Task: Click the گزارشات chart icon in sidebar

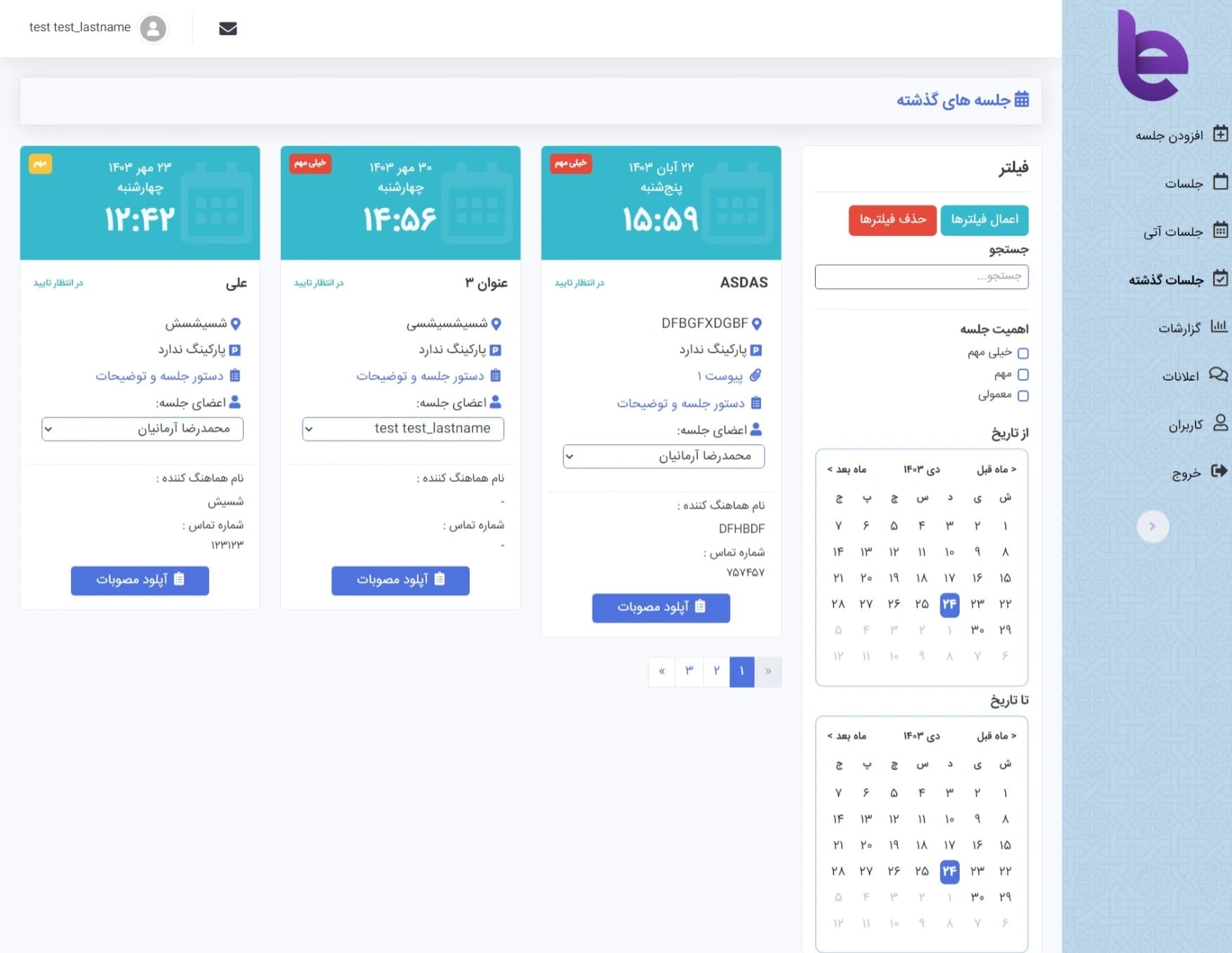Action: tap(1219, 327)
